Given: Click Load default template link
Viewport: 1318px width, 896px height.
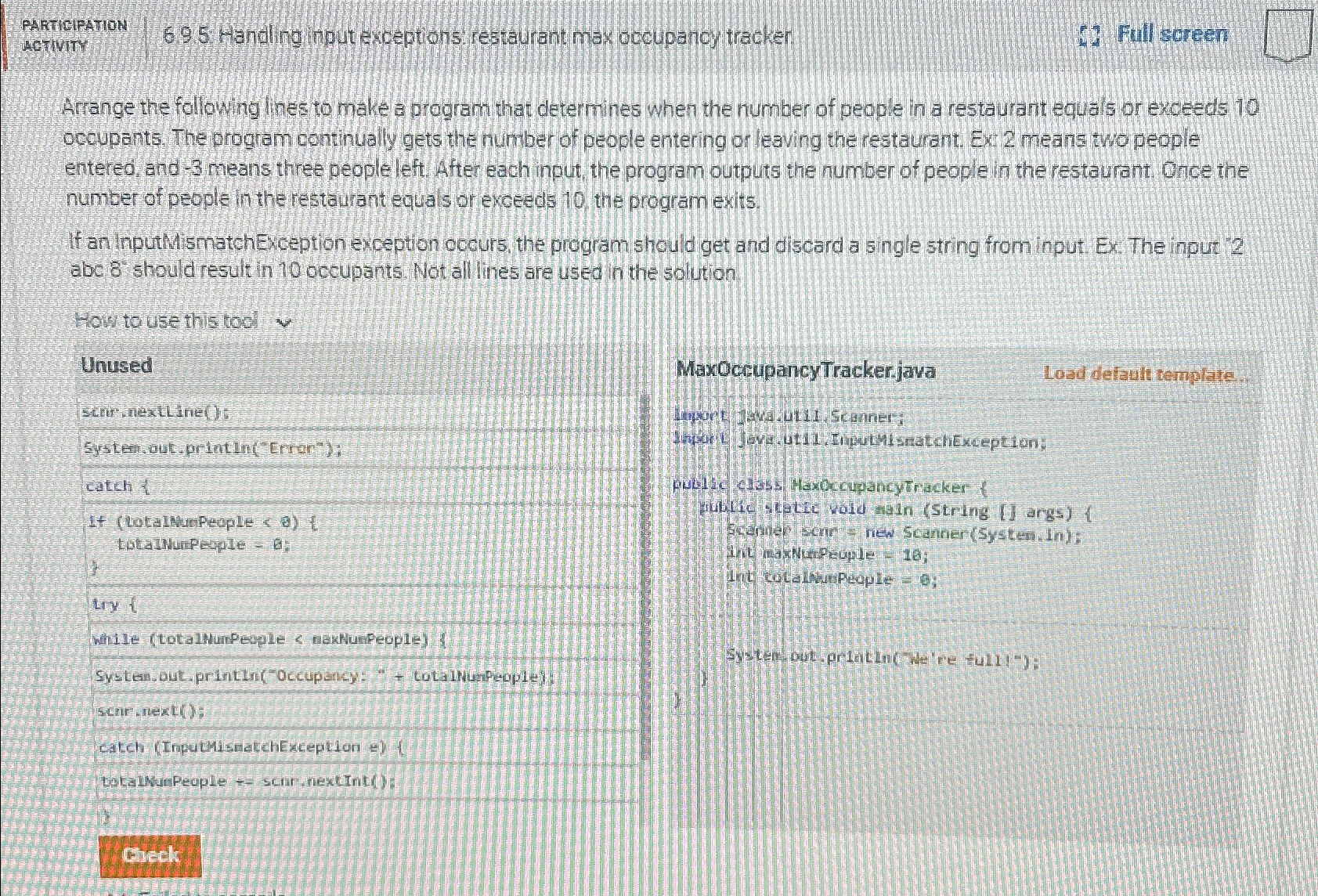Looking at the screenshot, I should 1144,374.
